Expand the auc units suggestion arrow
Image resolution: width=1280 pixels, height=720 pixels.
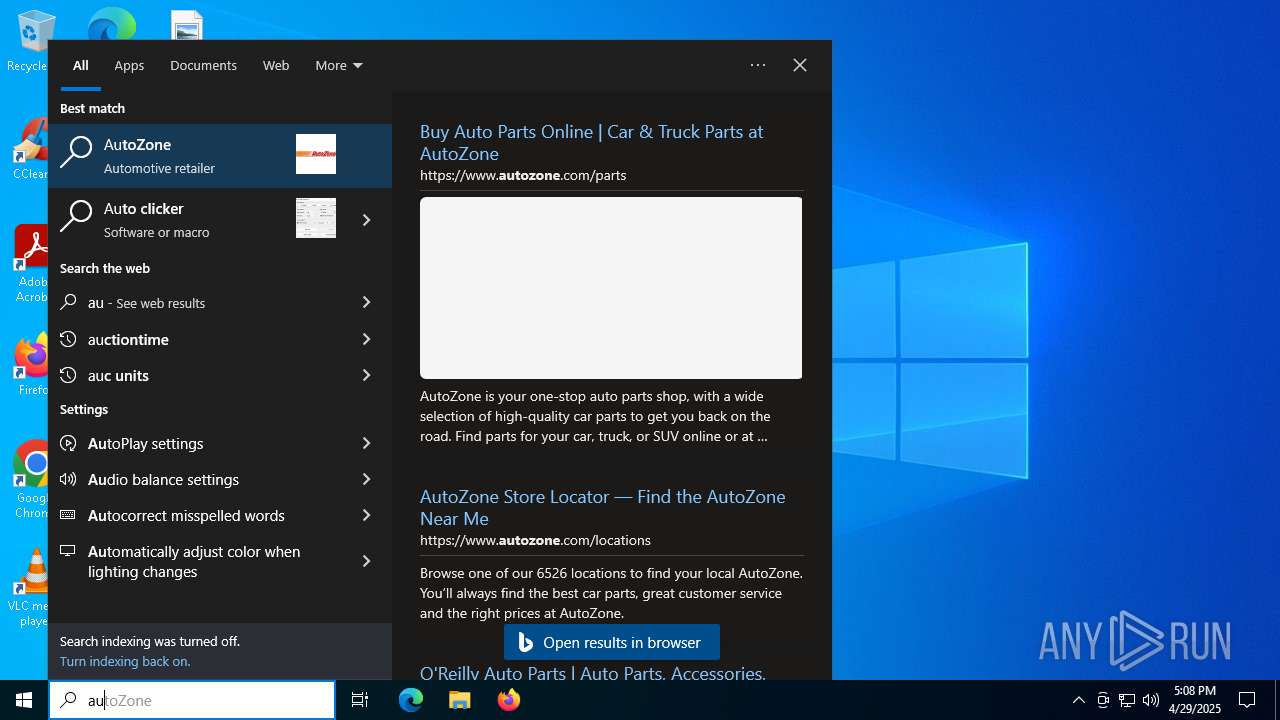[x=366, y=375]
